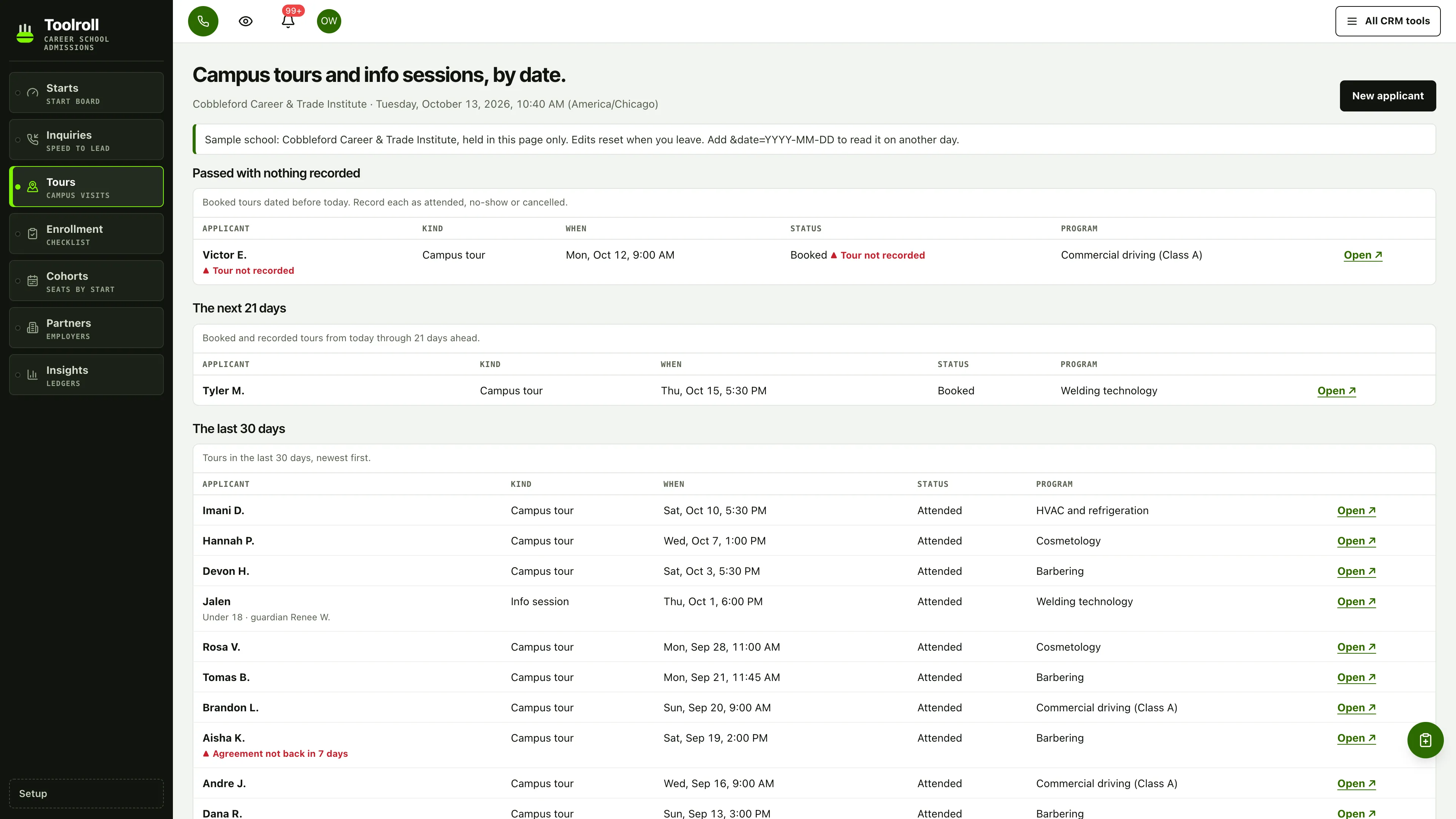The height and width of the screenshot is (819, 1456).
Task: Click the Cohorts calendar icon
Action: point(33,281)
